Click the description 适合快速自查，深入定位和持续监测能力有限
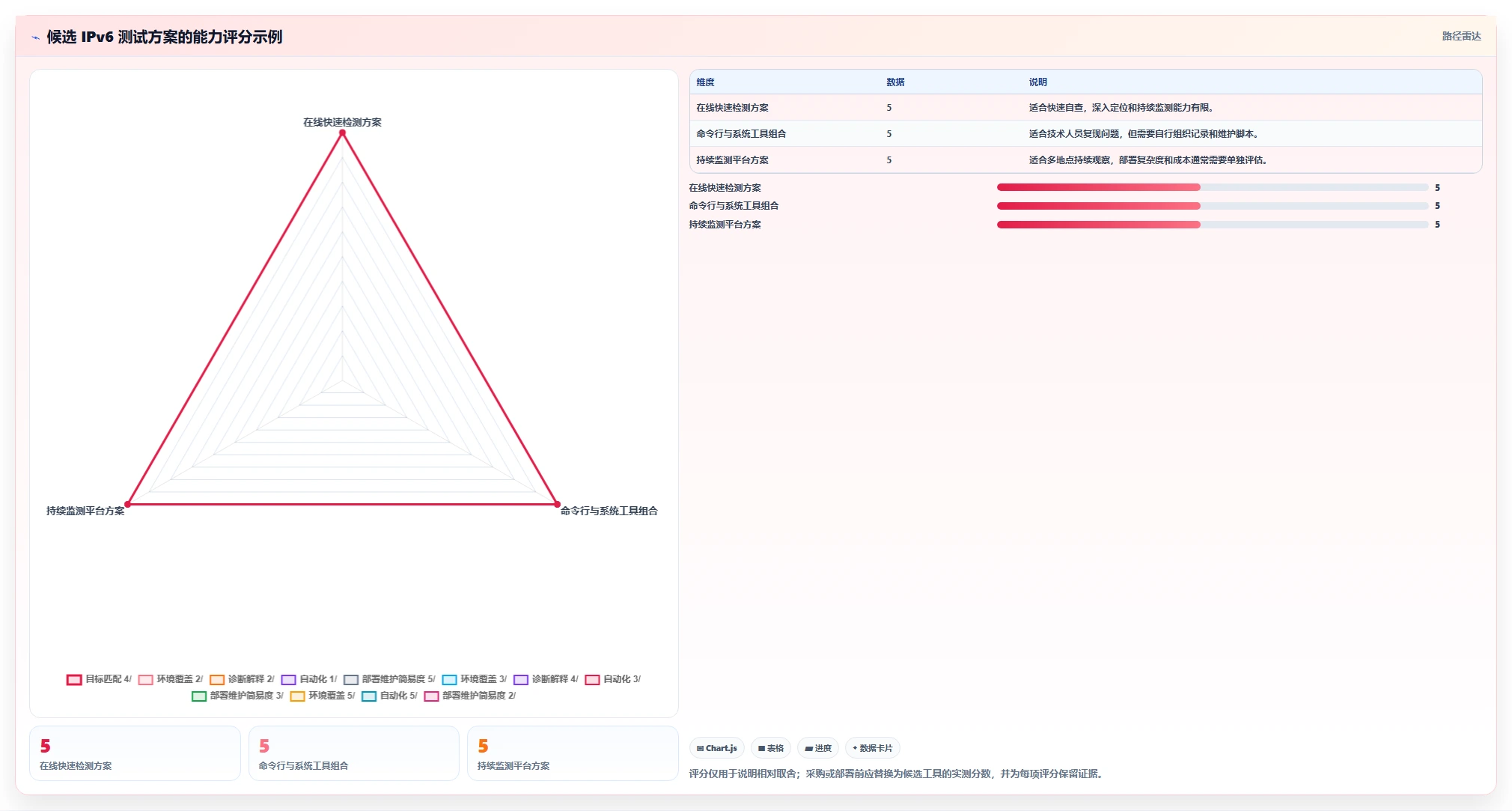 tap(1121, 108)
